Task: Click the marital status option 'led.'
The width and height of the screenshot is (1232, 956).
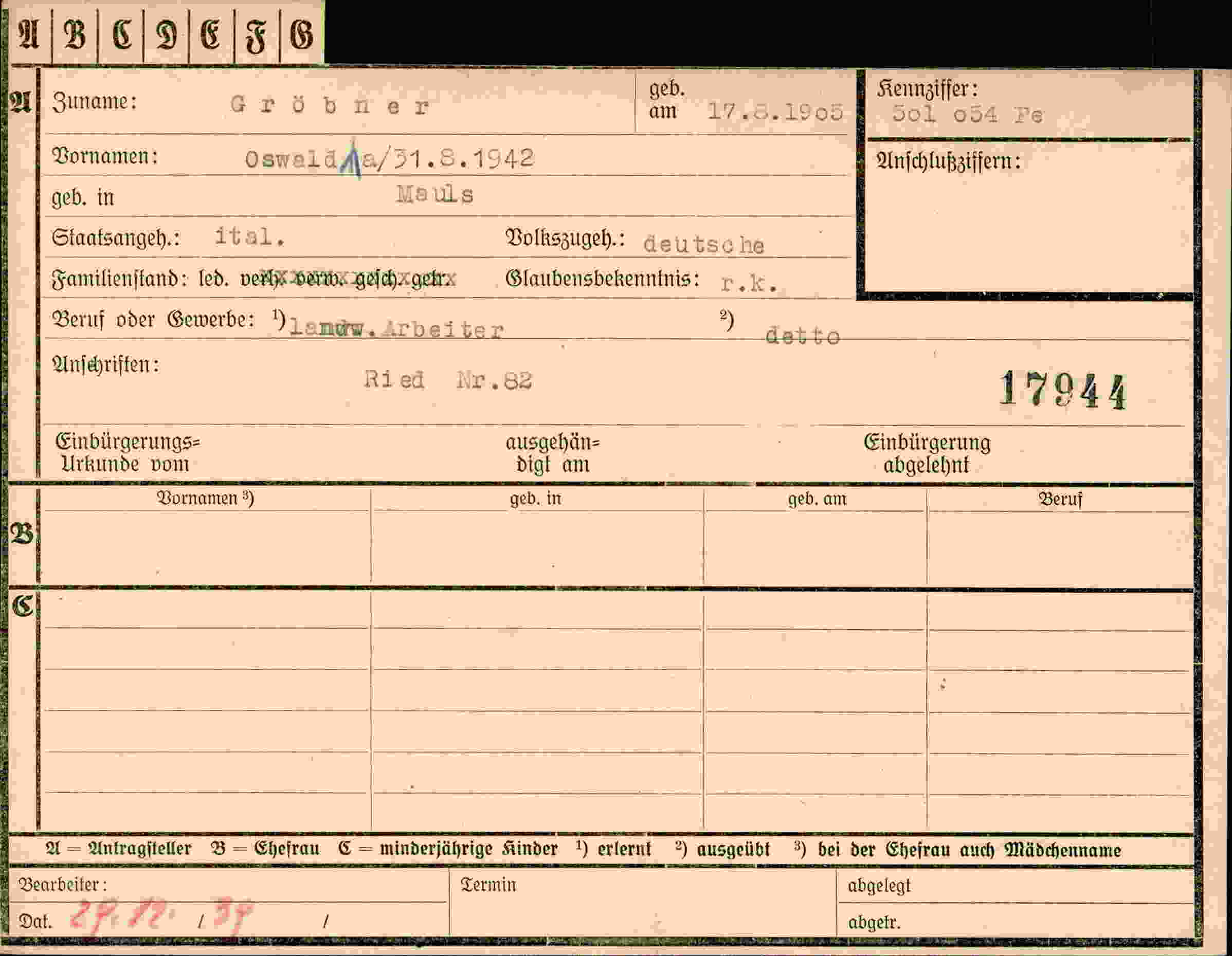Action: coord(214,279)
